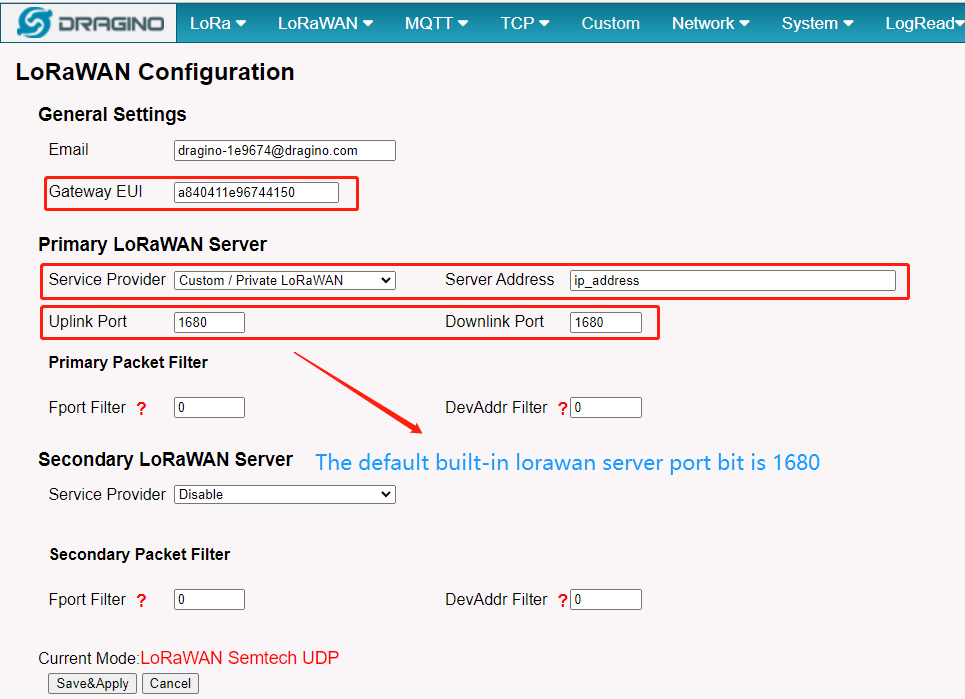Click the Email input field
The width and height of the screenshot is (965, 699).
(x=284, y=151)
